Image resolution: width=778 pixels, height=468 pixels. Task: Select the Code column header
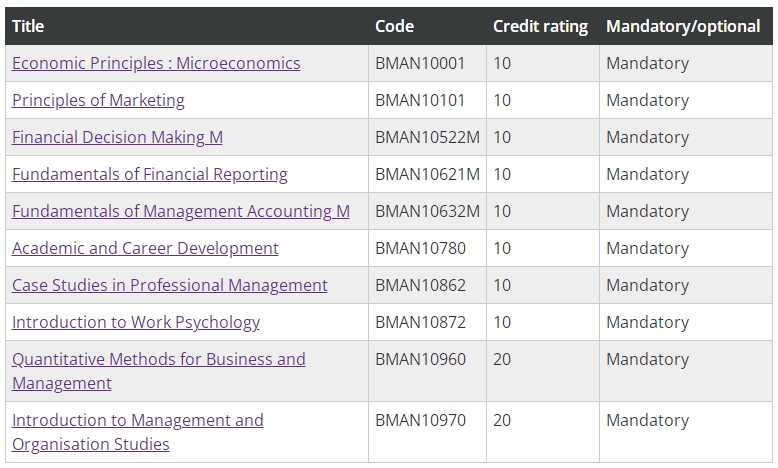[x=394, y=26]
